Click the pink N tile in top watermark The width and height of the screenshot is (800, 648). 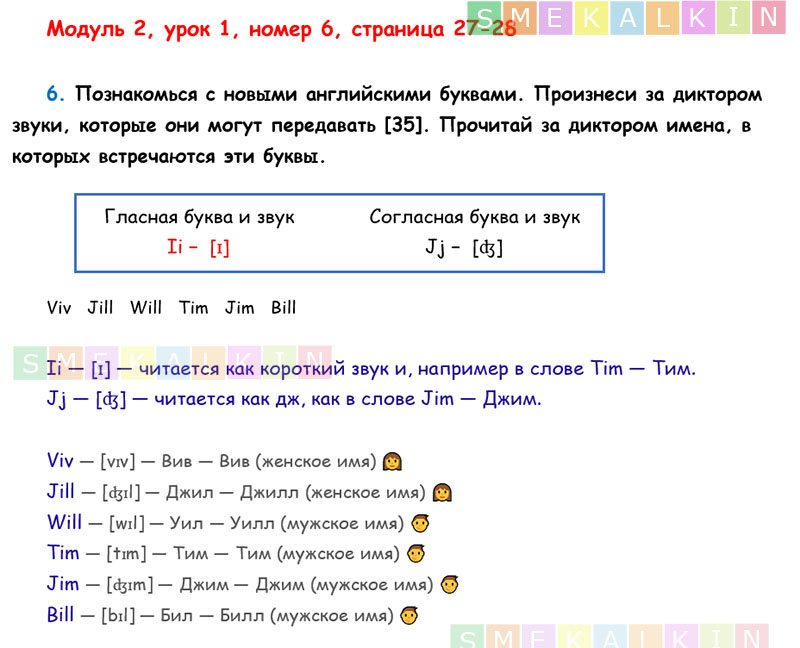[x=767, y=17]
